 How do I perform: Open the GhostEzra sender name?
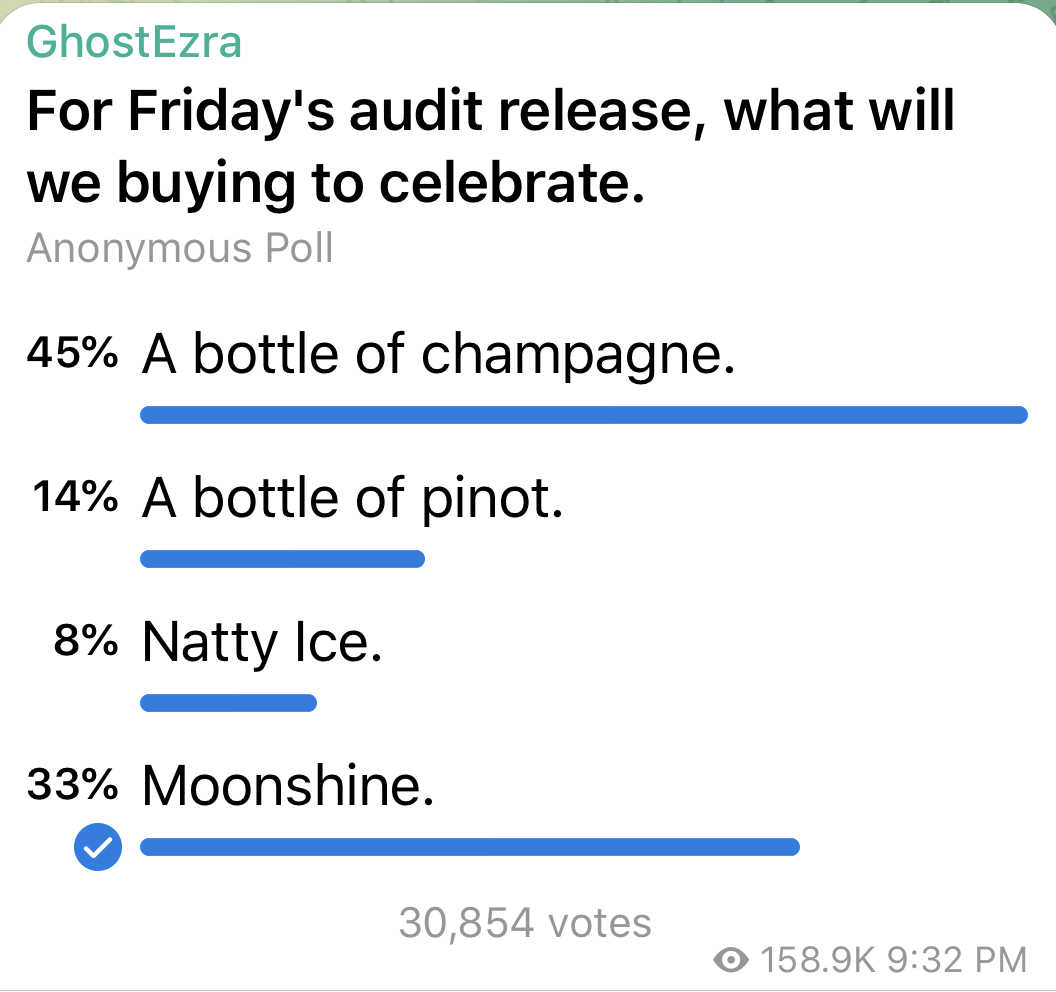[x=134, y=42]
